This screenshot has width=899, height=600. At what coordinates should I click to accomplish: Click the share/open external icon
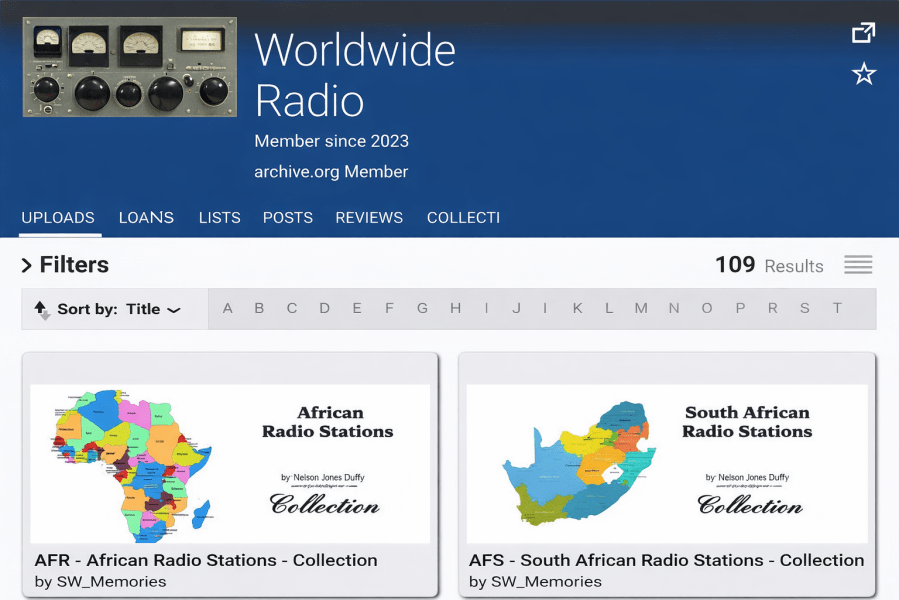863,33
